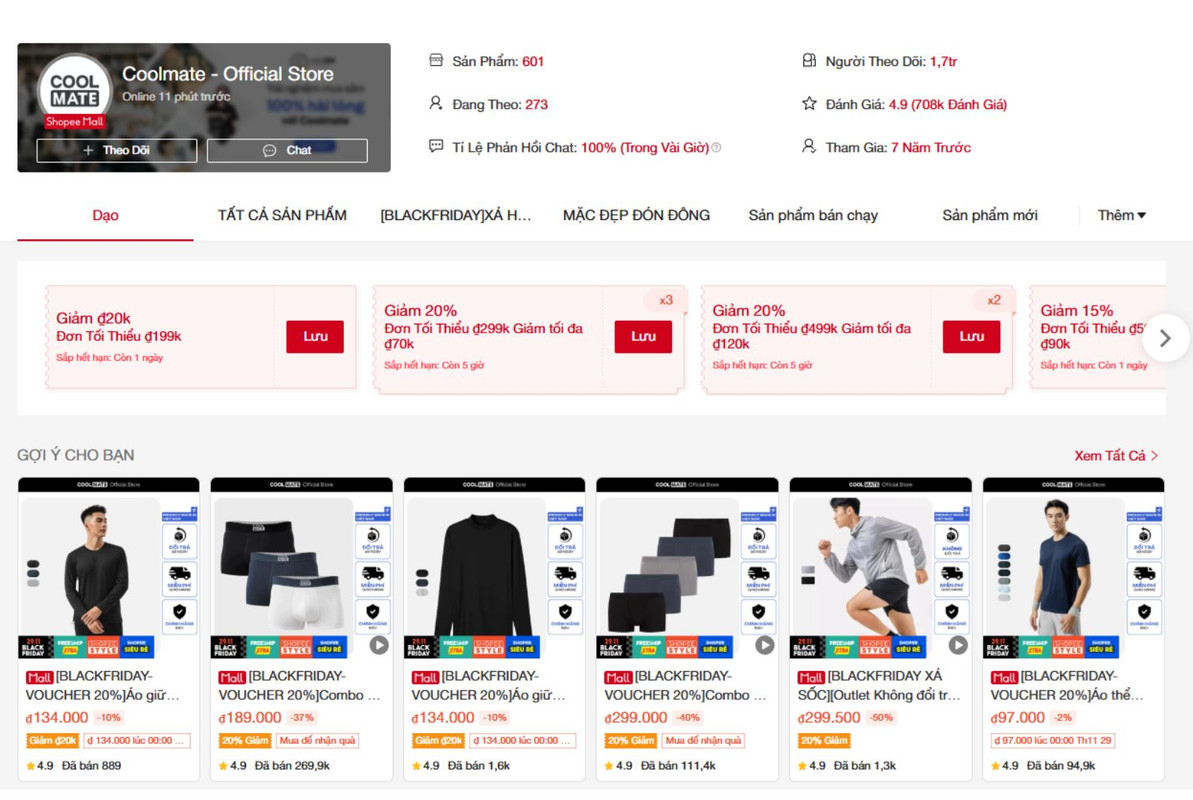
Task: Switch to TẤT CẢ SẢN PHẨM tab
Action: pos(282,215)
